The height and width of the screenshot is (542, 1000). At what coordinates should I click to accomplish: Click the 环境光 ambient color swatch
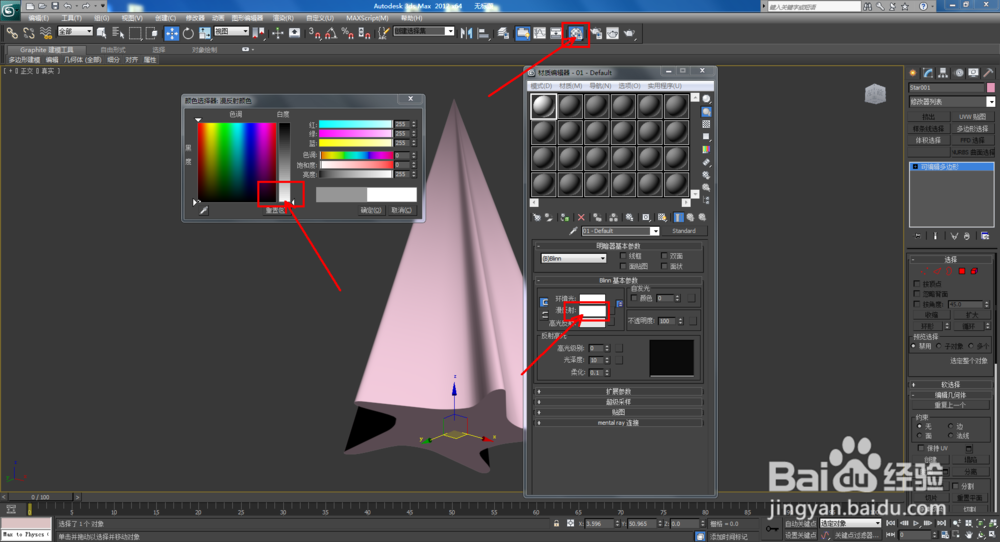coord(592,298)
